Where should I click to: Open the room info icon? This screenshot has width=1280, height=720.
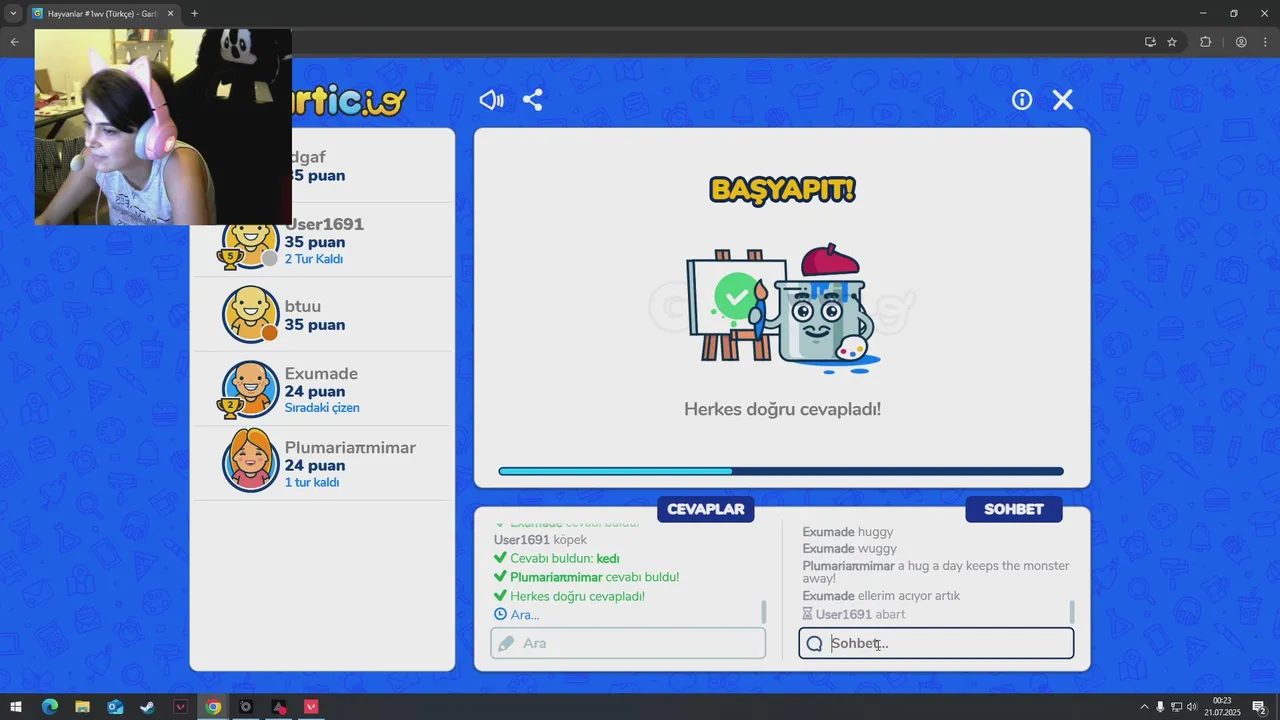click(1022, 100)
